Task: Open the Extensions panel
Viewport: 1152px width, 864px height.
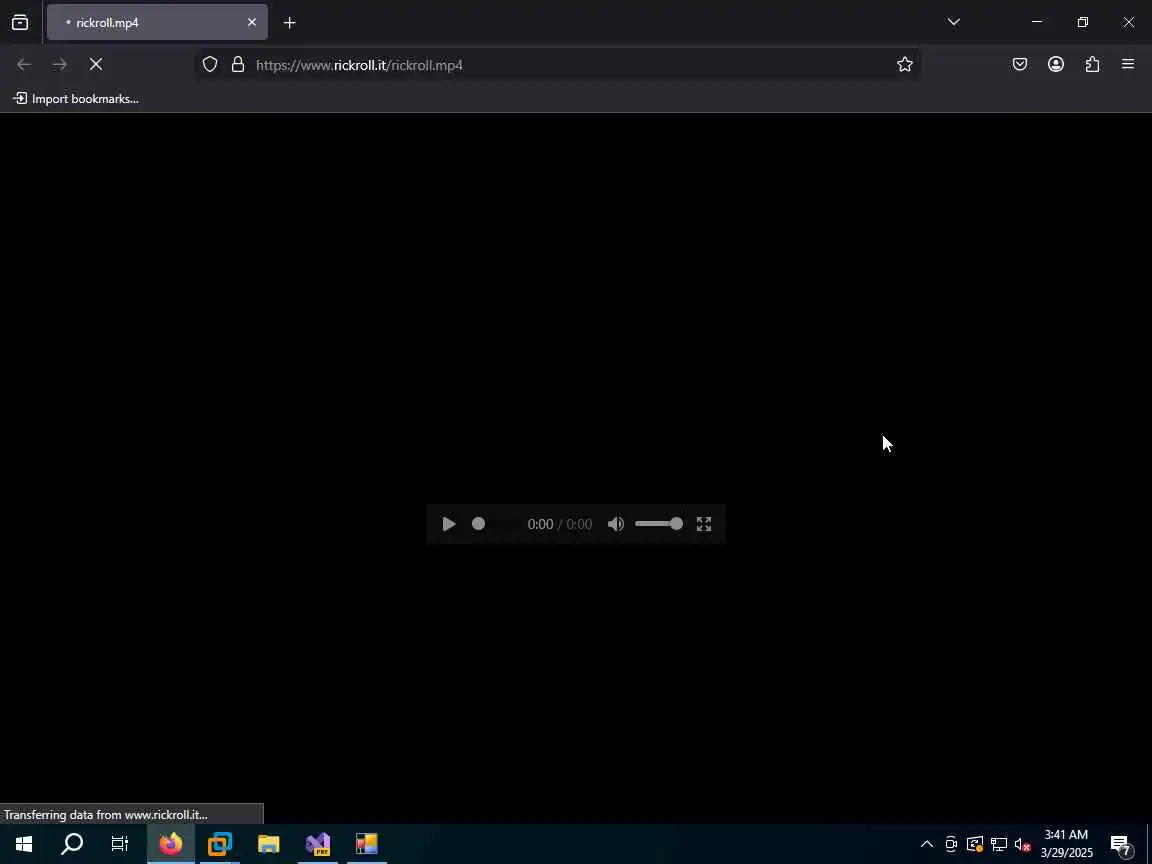Action: point(1092,65)
